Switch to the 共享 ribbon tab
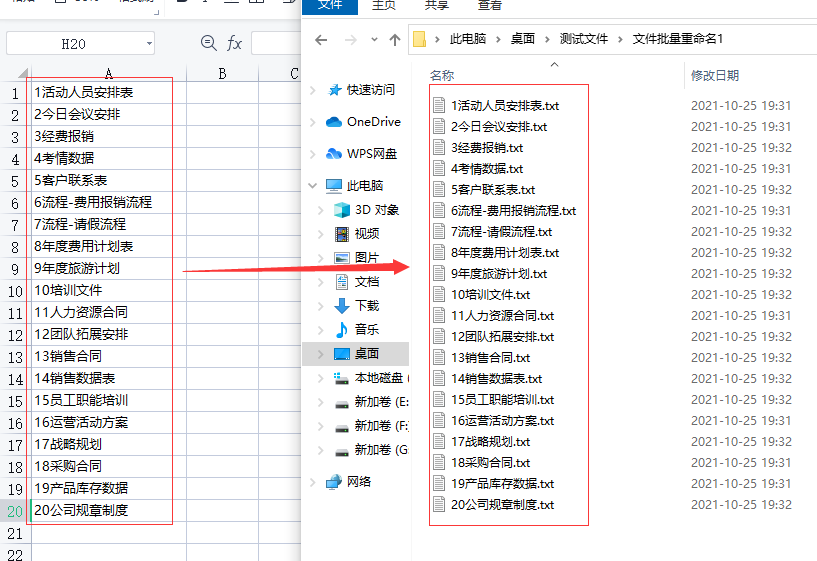The height and width of the screenshot is (561, 817). (436, 6)
